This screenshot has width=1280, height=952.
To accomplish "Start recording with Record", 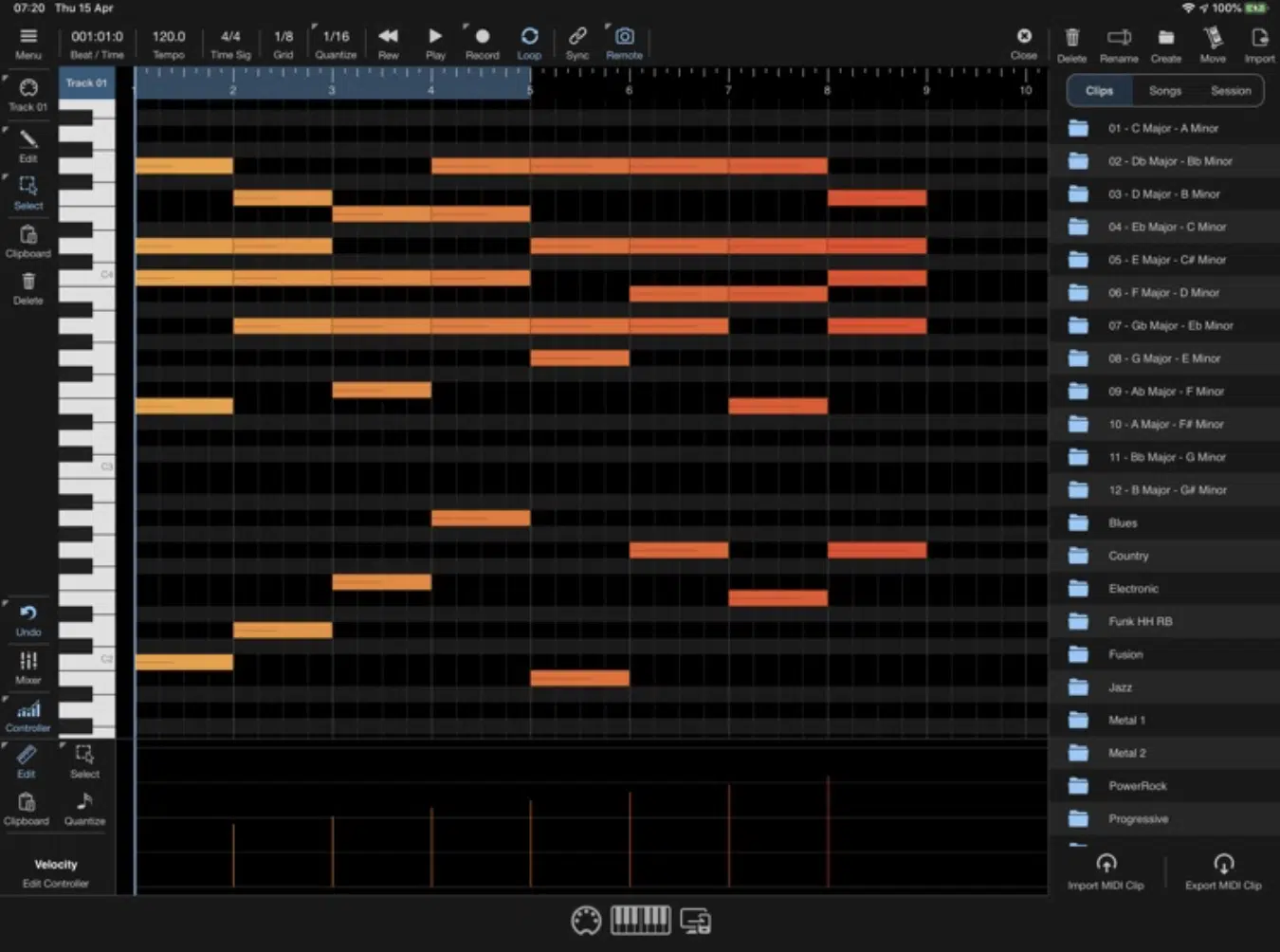I will pyautogui.click(x=483, y=44).
